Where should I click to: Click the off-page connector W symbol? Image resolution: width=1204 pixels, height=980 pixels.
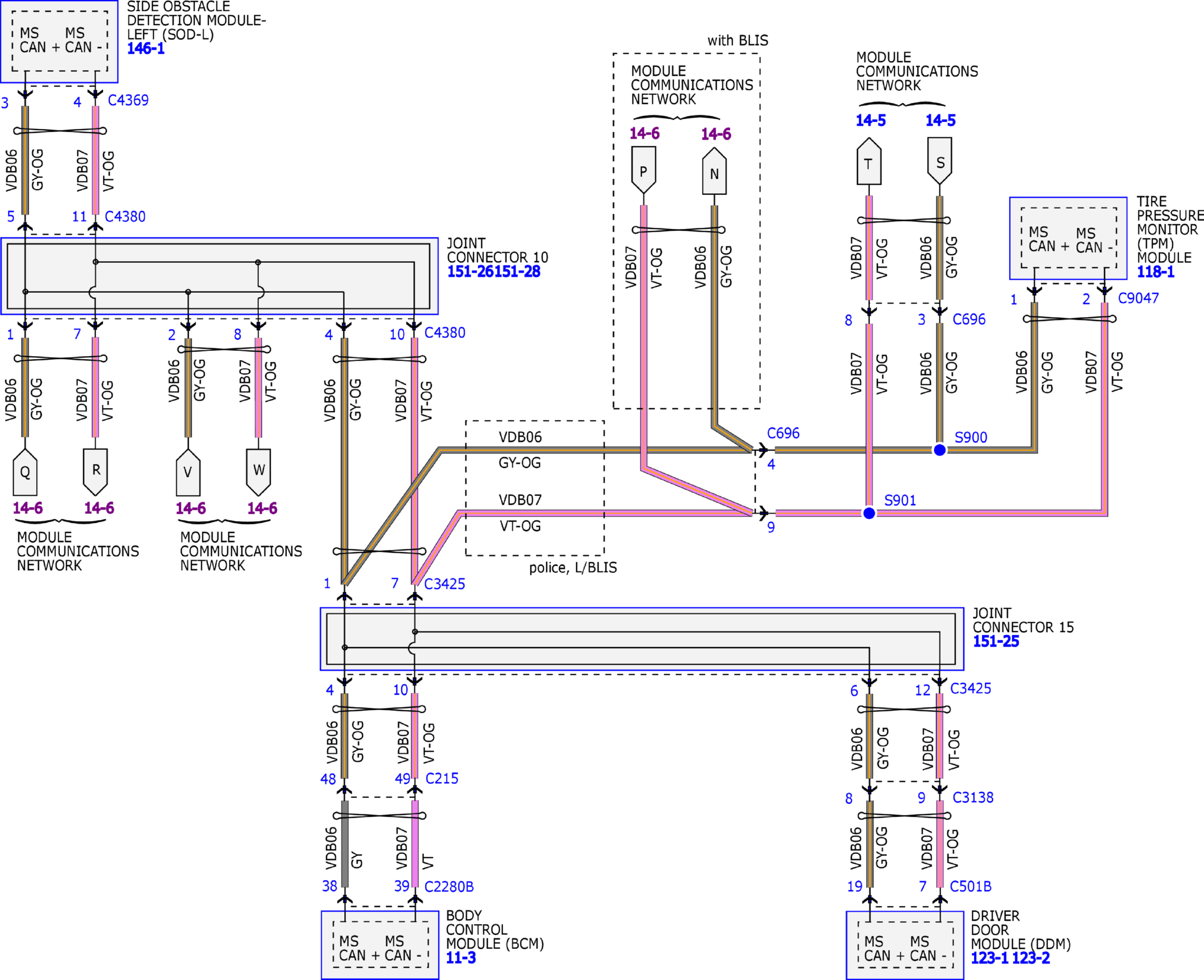(x=258, y=471)
